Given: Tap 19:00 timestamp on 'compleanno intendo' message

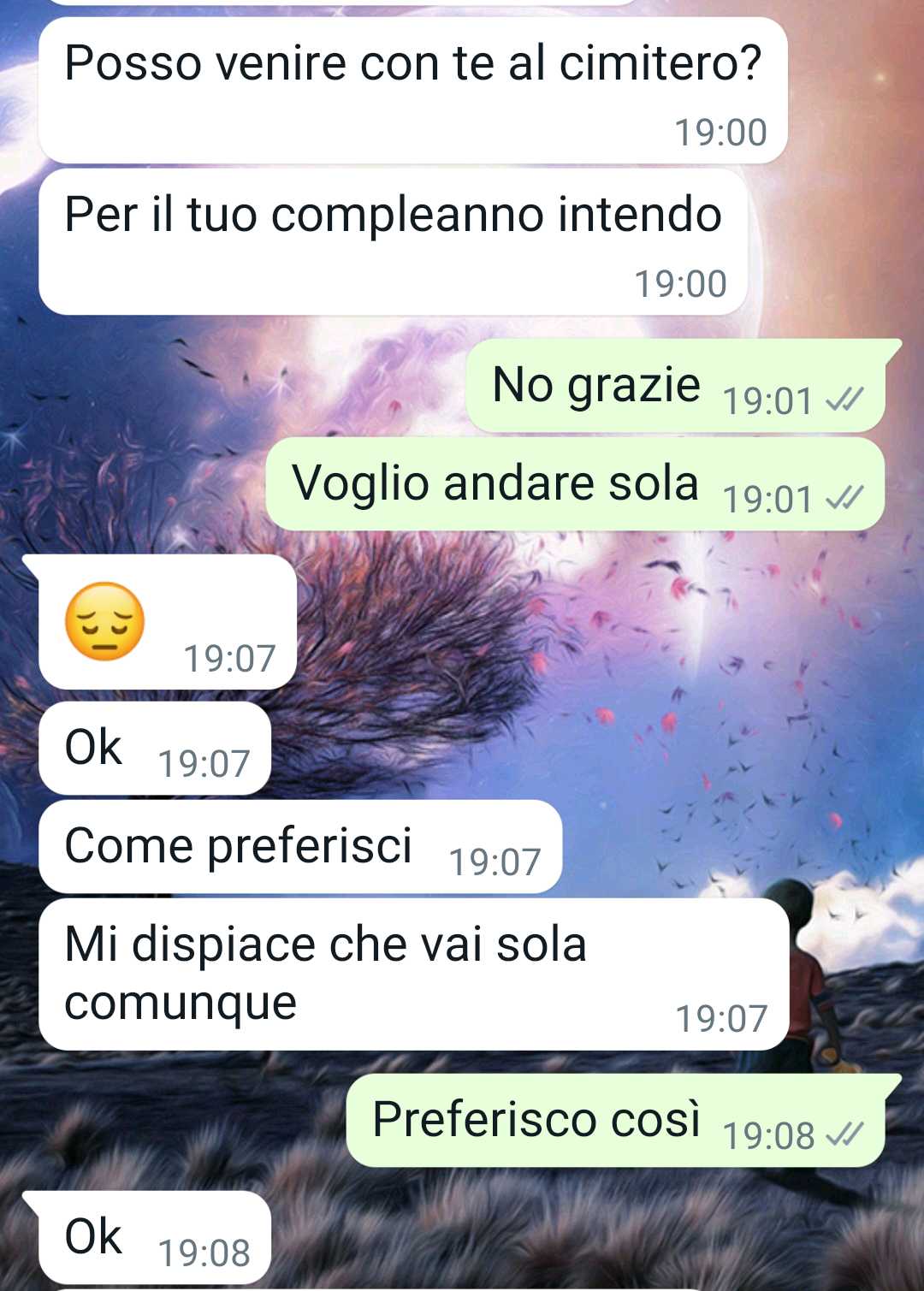Looking at the screenshot, I should 681,284.
